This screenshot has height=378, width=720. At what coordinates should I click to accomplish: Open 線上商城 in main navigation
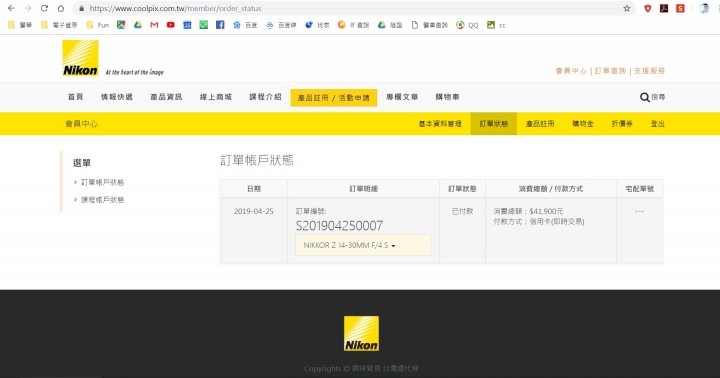pyautogui.click(x=216, y=97)
